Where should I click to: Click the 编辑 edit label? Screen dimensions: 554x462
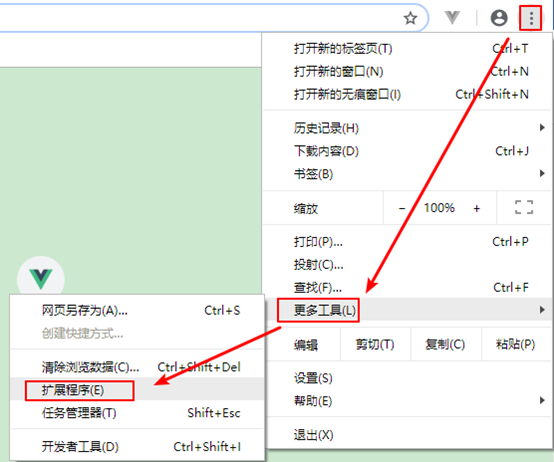tap(306, 344)
